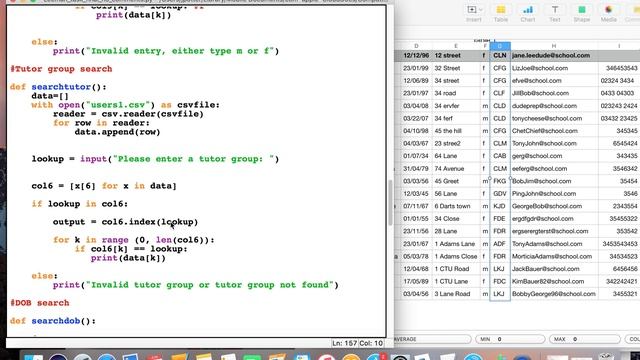Click code line 'def searchdob():'
The width and height of the screenshot is (640, 360).
click(x=53, y=321)
